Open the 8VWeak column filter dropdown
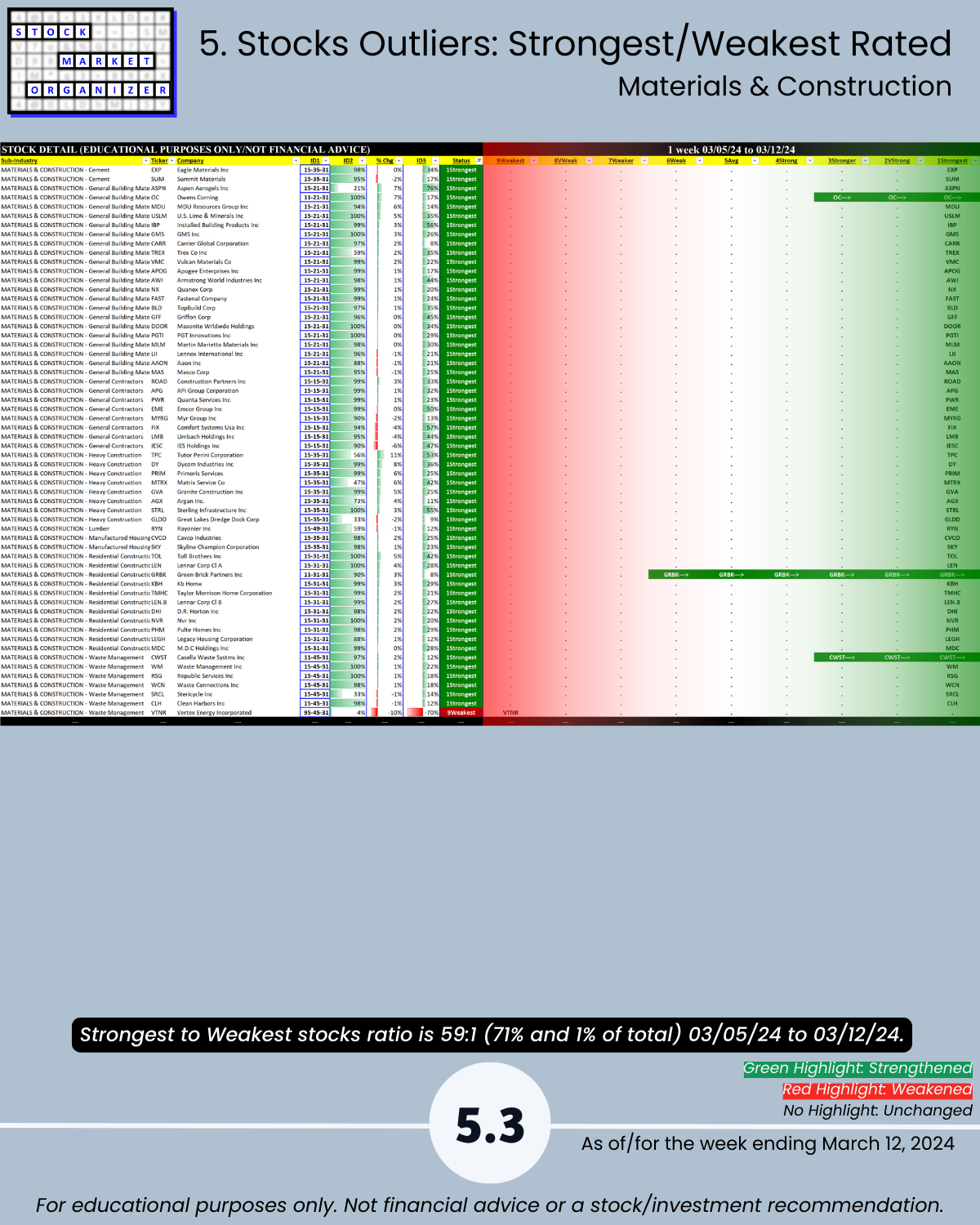Viewport: 980px width, 1225px height. click(x=589, y=161)
